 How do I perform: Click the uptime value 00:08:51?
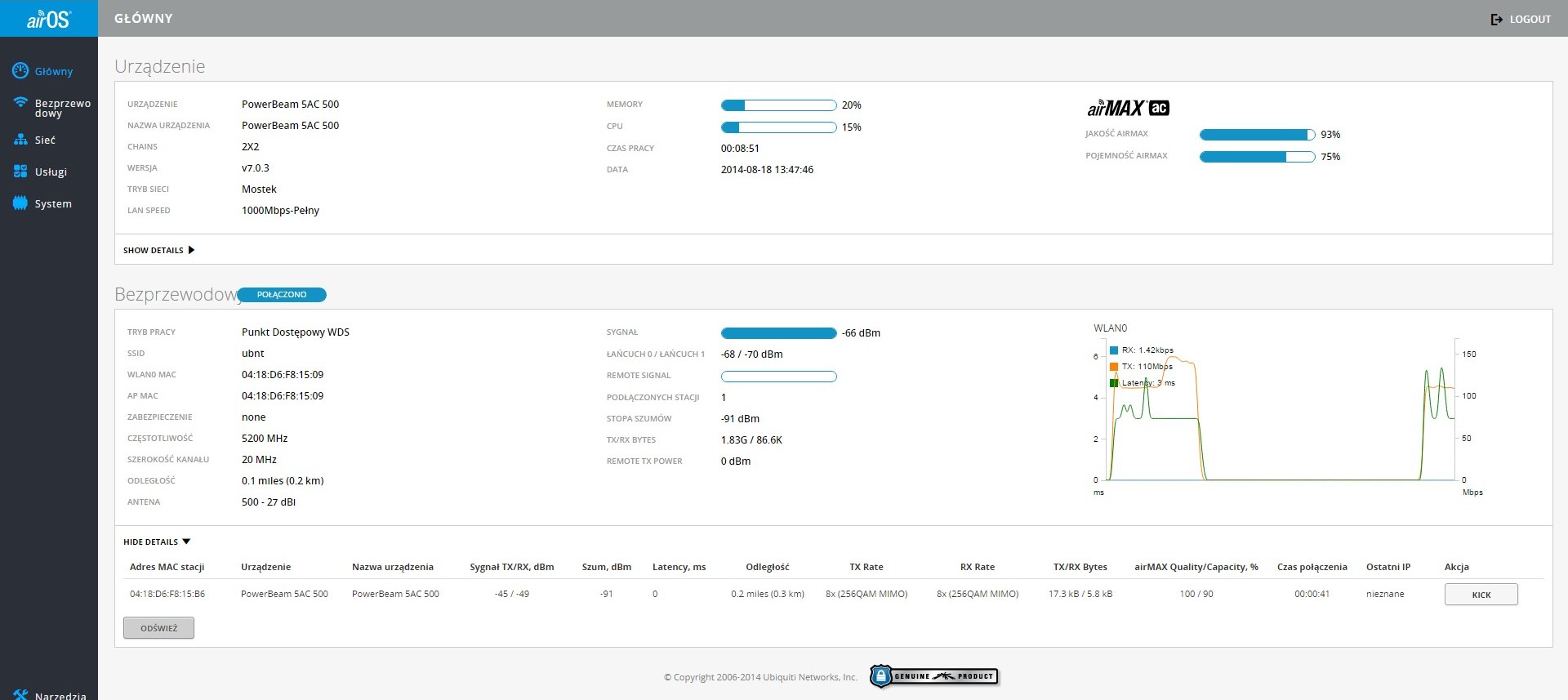tap(740, 149)
